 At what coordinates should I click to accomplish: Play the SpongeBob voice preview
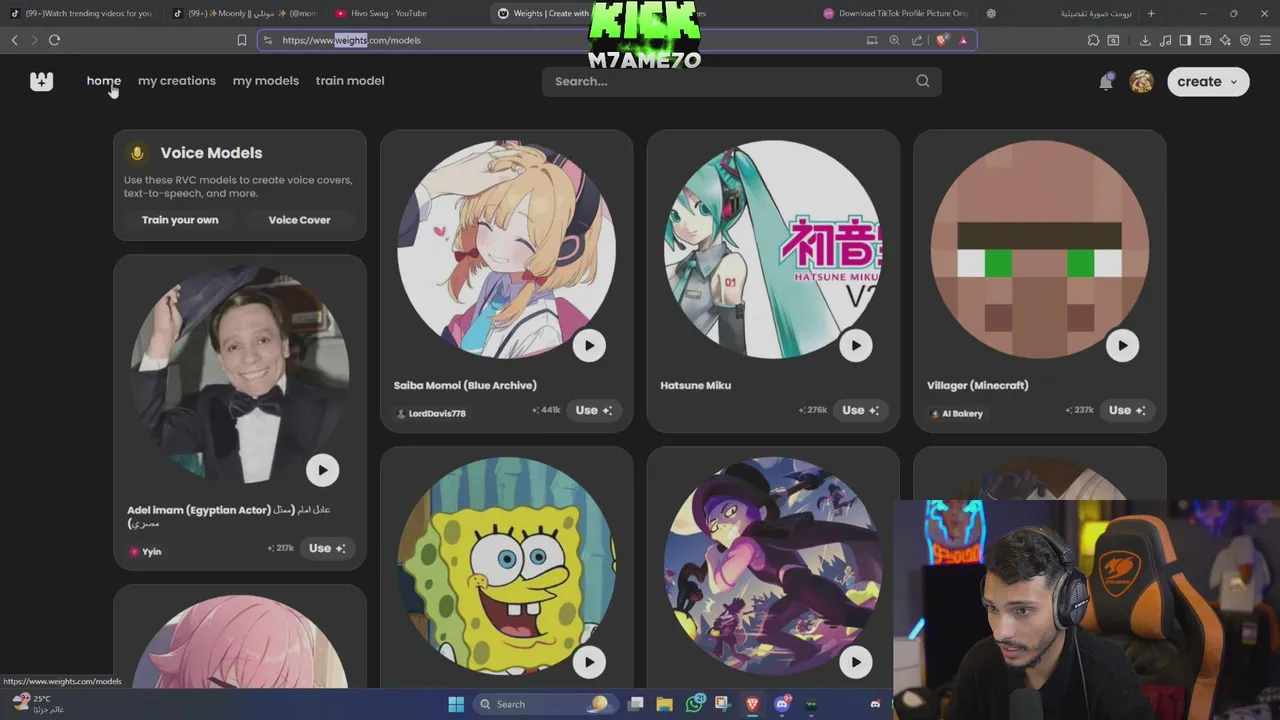589,661
